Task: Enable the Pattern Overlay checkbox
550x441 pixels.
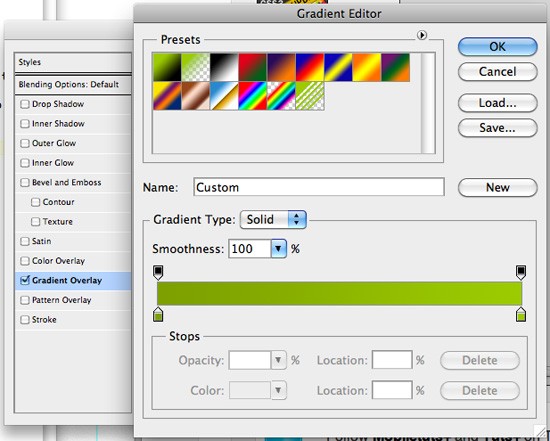Action: point(25,300)
